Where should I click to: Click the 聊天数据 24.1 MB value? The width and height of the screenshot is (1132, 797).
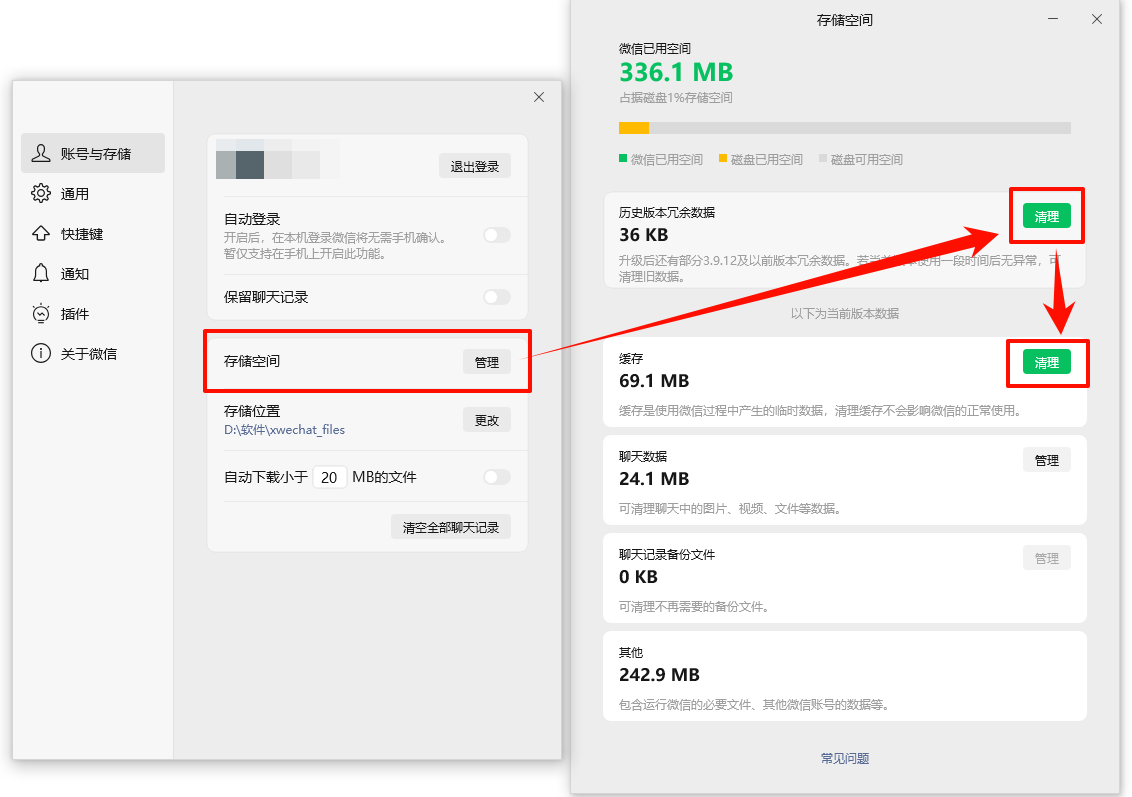click(654, 479)
